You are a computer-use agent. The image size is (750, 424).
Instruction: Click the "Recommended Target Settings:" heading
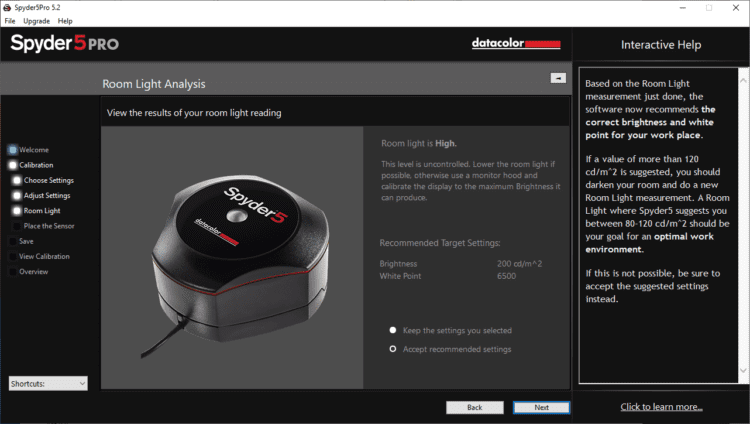tap(440, 243)
